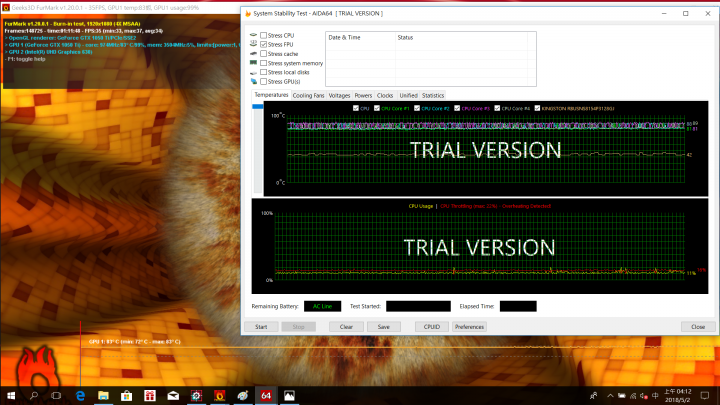Open the Photos app taskbar icon
This screenshot has width=720, height=405.
click(289, 395)
